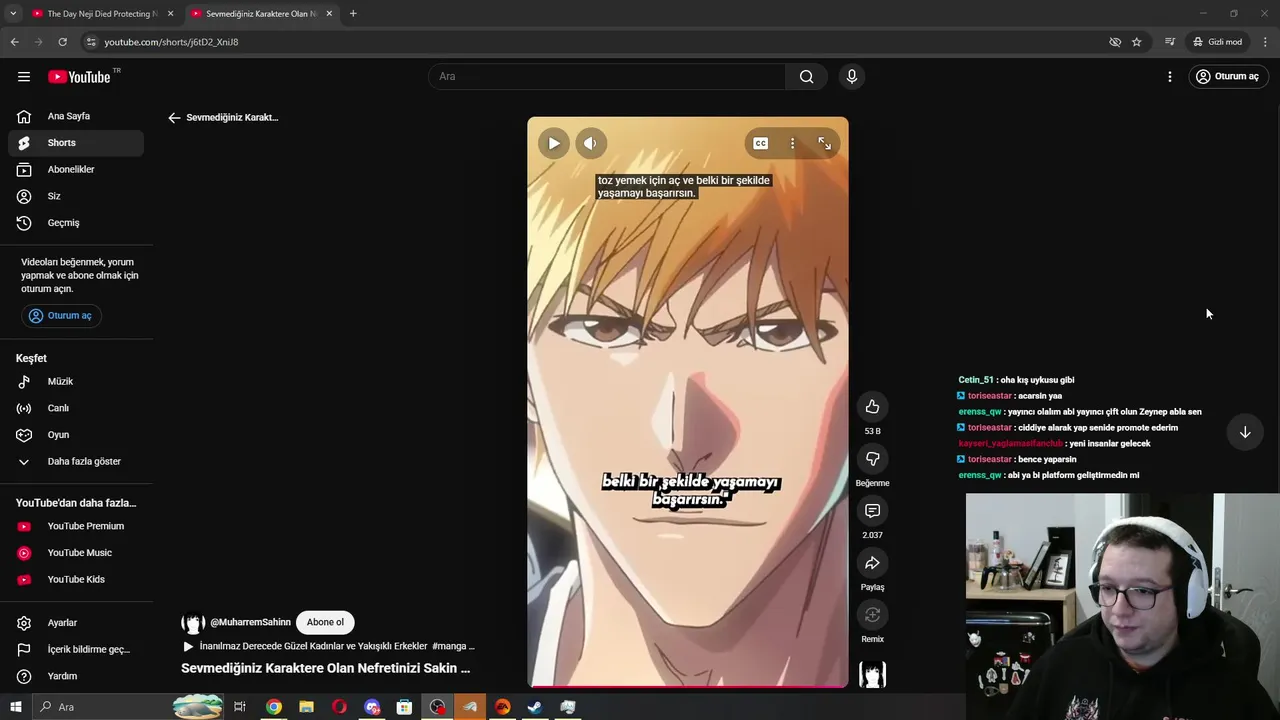The image size is (1280, 720).
Task: Go back in browser history
Action: (x=14, y=42)
